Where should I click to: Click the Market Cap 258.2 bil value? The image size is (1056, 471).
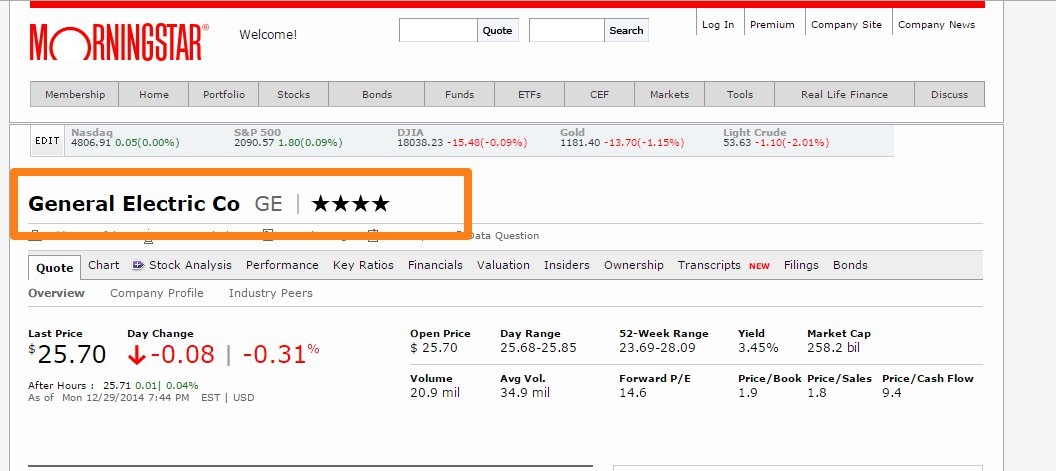834,348
